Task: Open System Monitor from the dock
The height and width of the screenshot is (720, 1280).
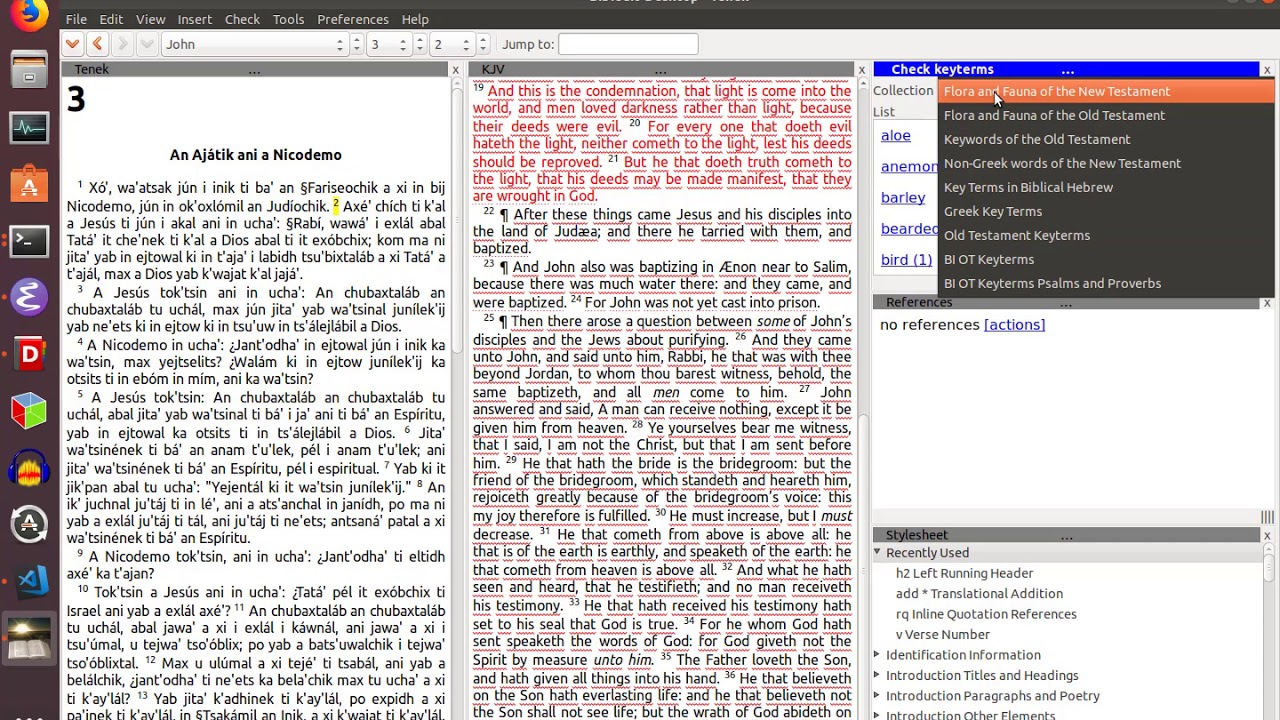Action: pos(29,128)
